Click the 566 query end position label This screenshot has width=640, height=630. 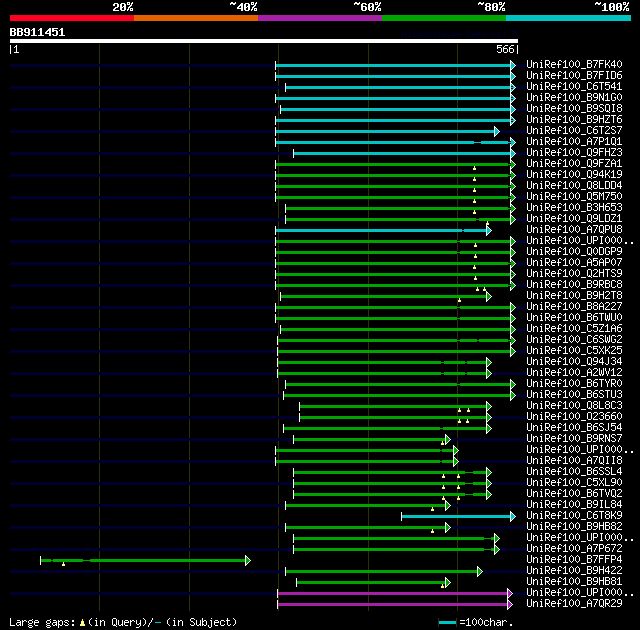[x=505, y=49]
